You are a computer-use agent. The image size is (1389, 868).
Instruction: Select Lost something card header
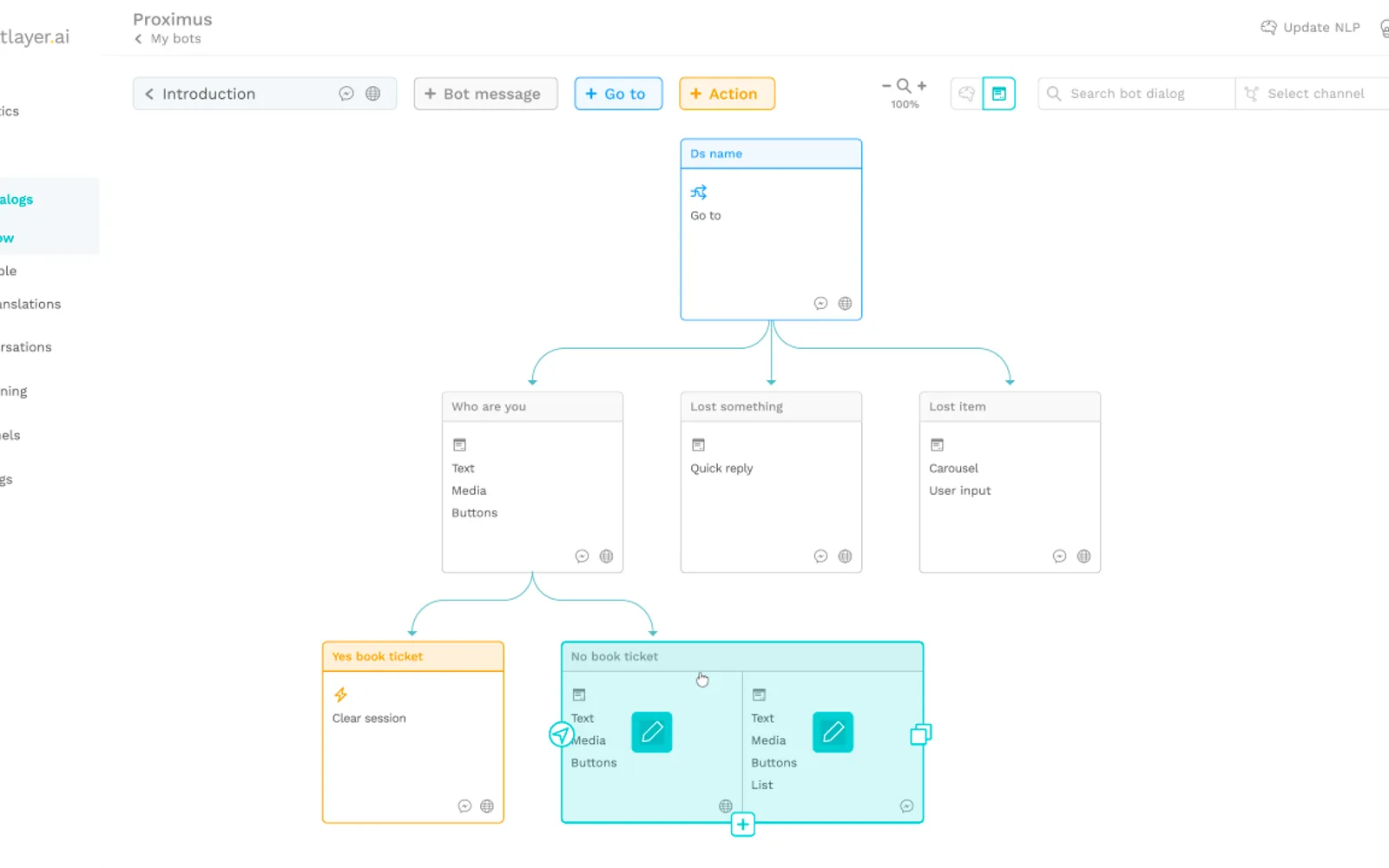click(771, 406)
